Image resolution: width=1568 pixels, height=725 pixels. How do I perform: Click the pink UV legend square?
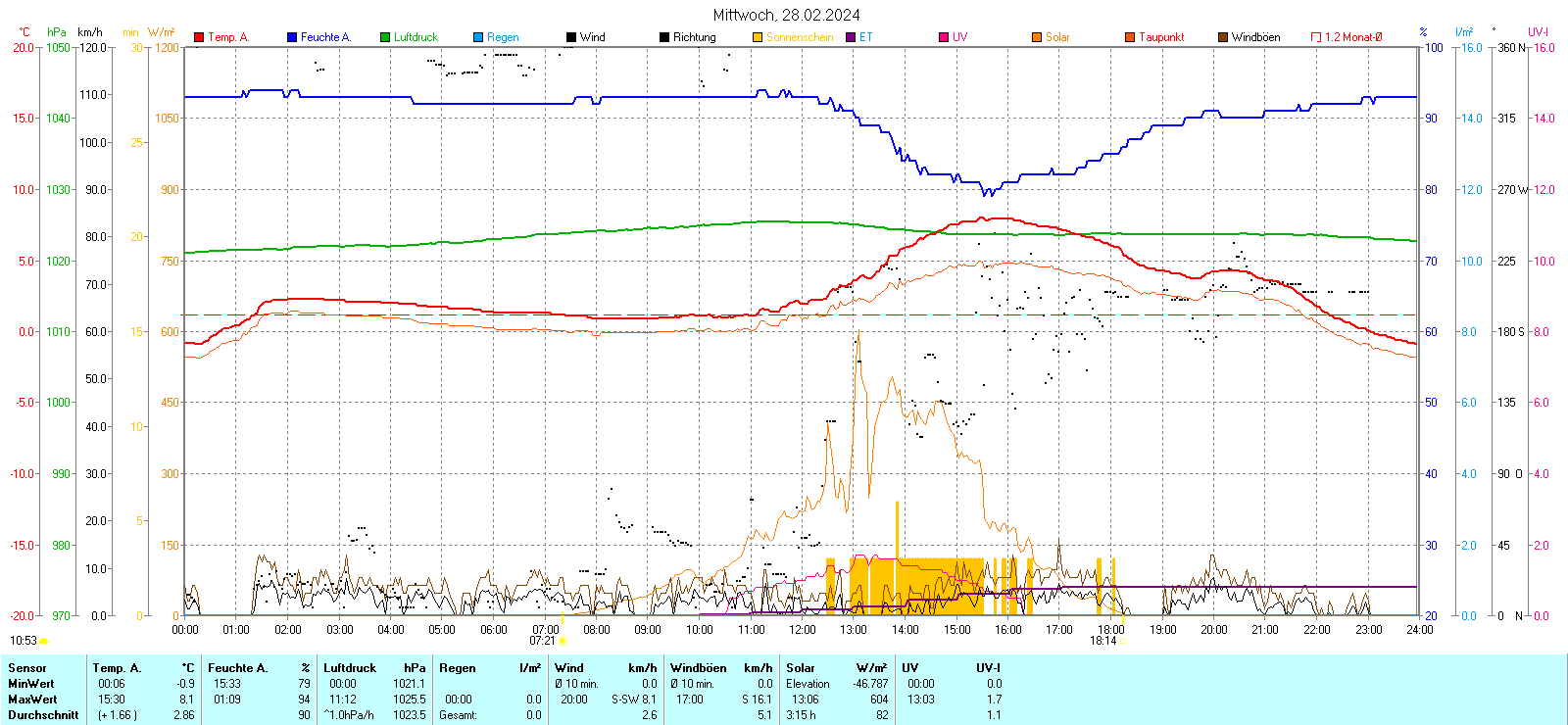(944, 37)
